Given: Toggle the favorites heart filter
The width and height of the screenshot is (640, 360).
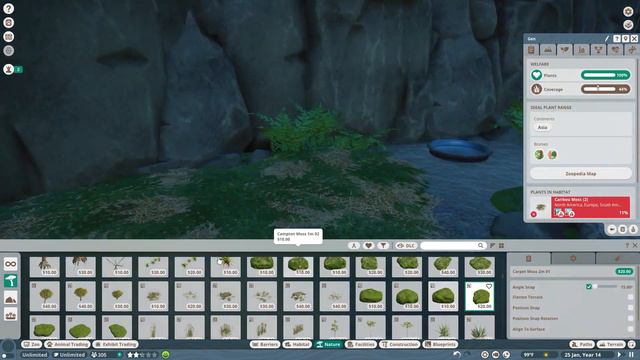Looking at the screenshot, I should (369, 245).
